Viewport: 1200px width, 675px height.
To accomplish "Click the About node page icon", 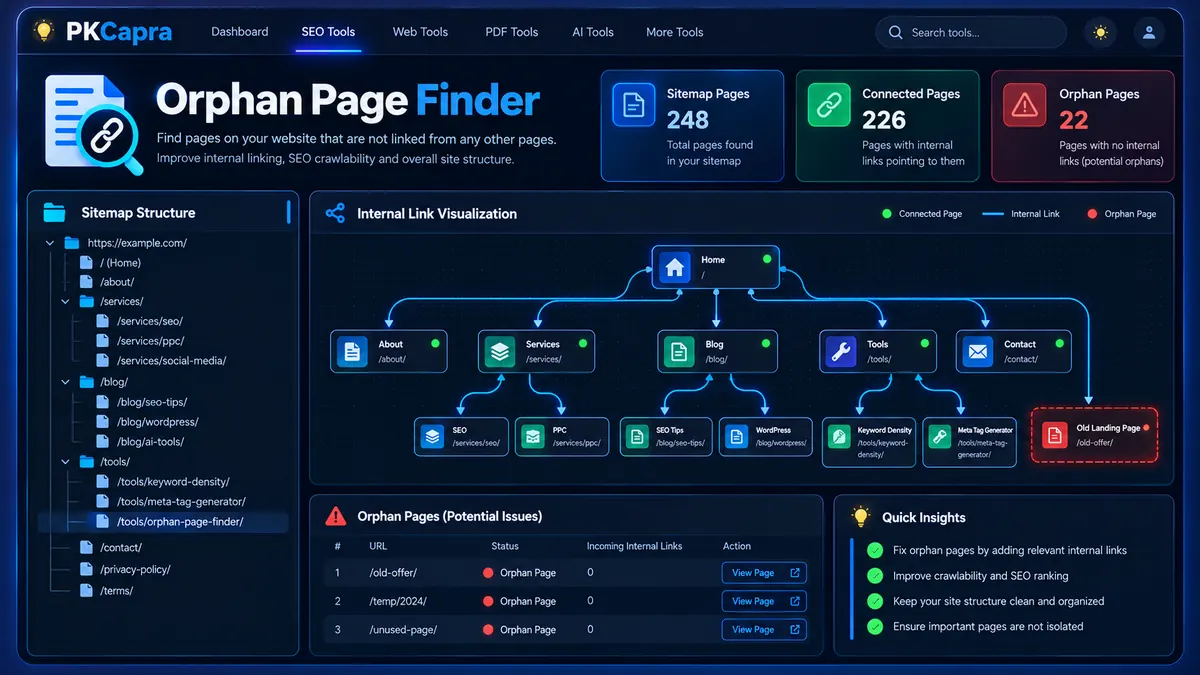I will [x=352, y=351].
